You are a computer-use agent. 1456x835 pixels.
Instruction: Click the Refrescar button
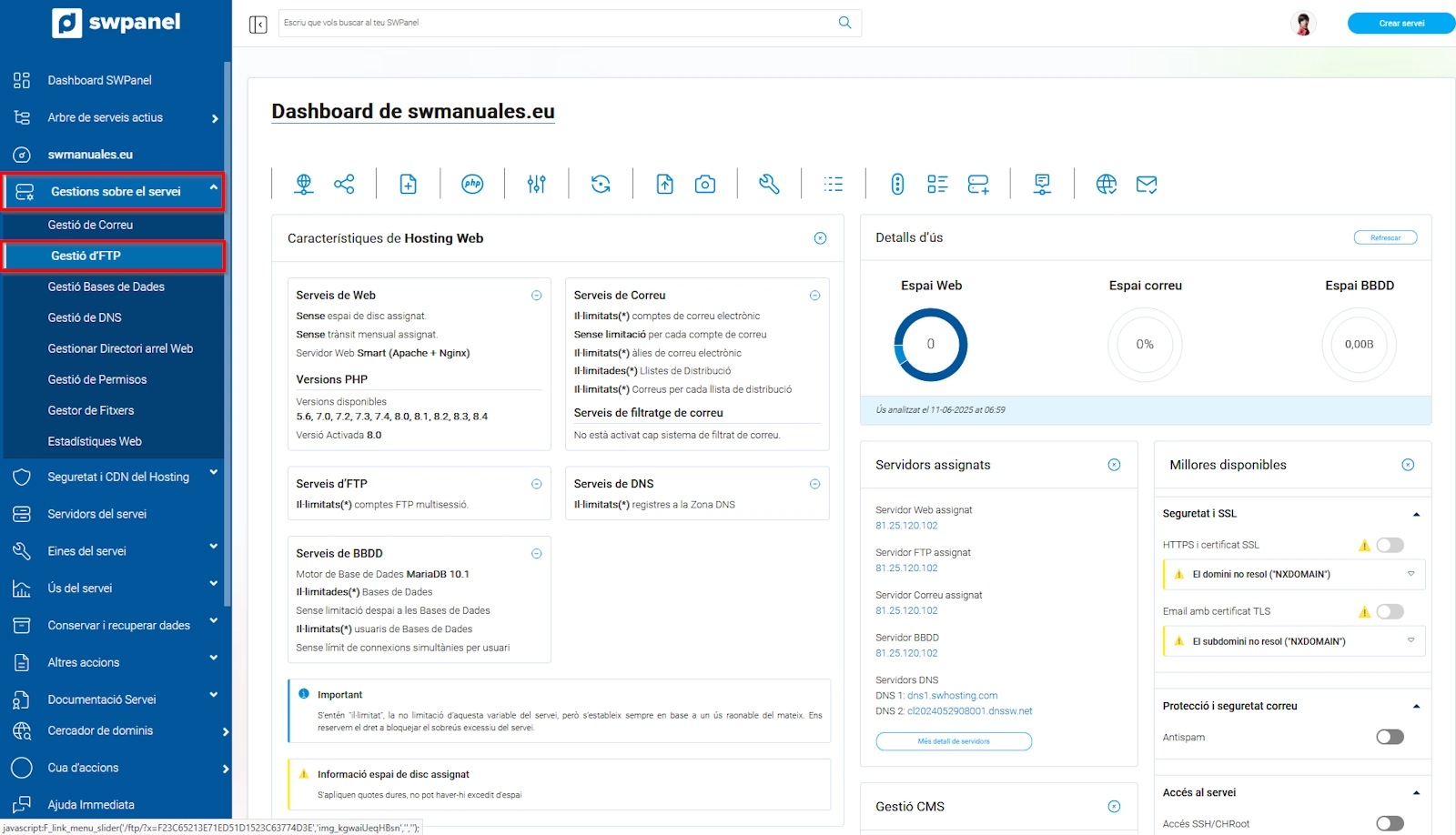1385,237
